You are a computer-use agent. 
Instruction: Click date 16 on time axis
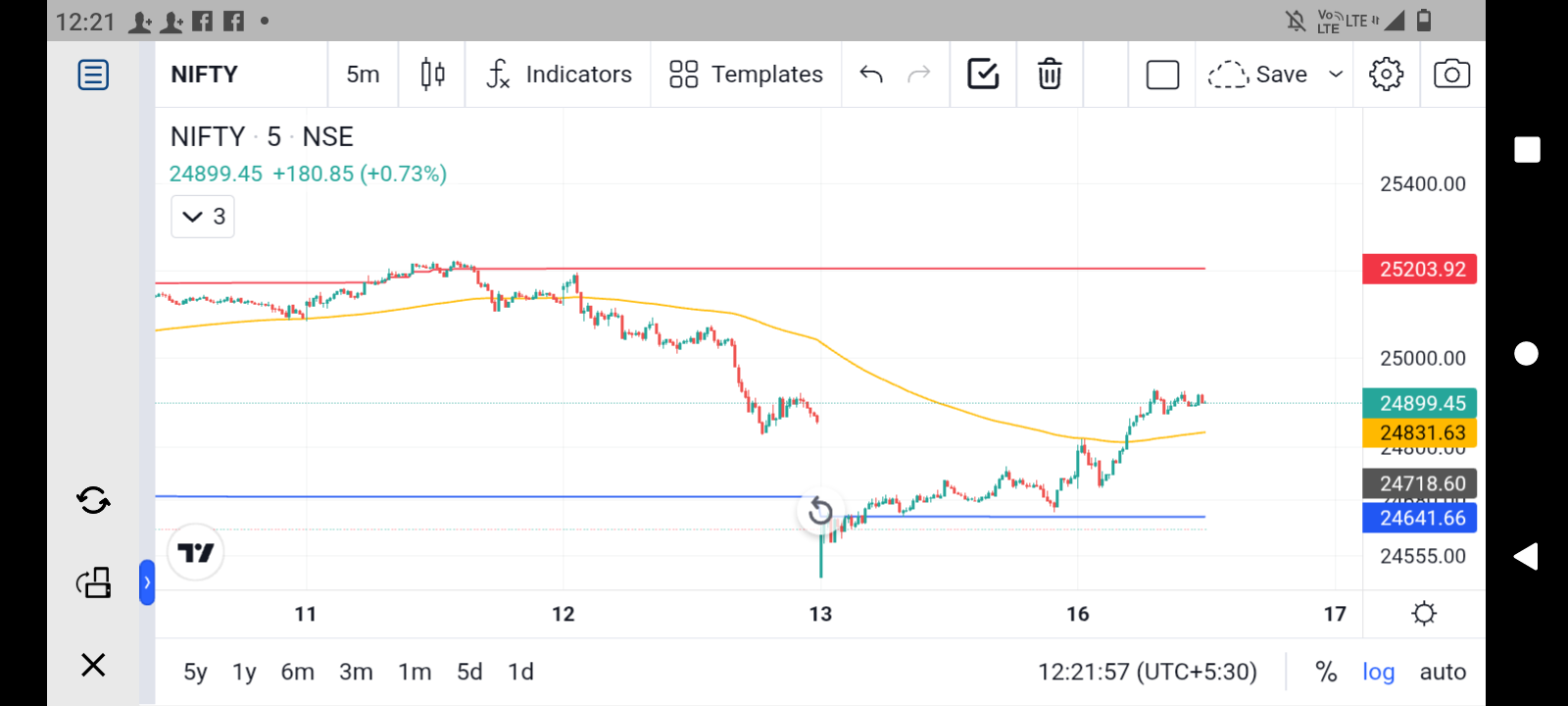(x=1078, y=614)
